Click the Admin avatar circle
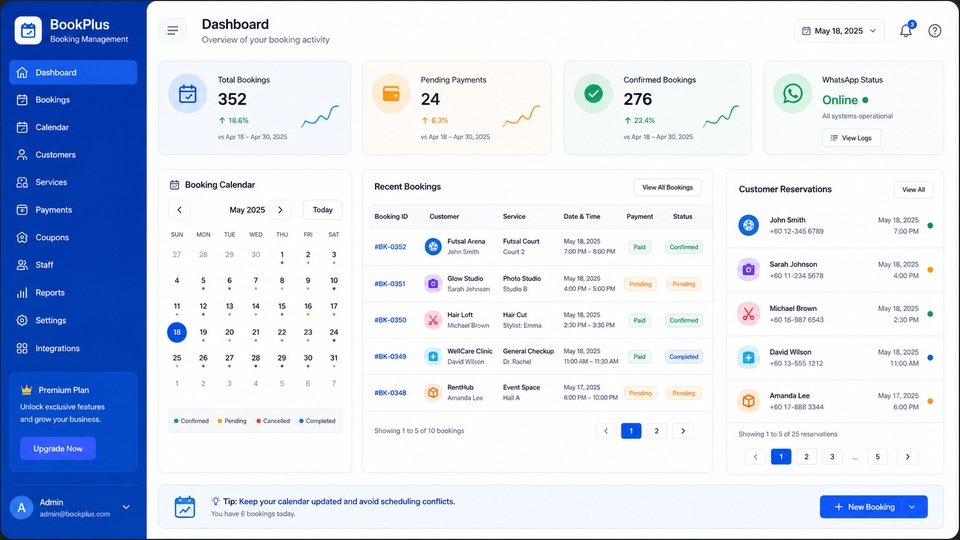960x540 pixels. (x=21, y=508)
